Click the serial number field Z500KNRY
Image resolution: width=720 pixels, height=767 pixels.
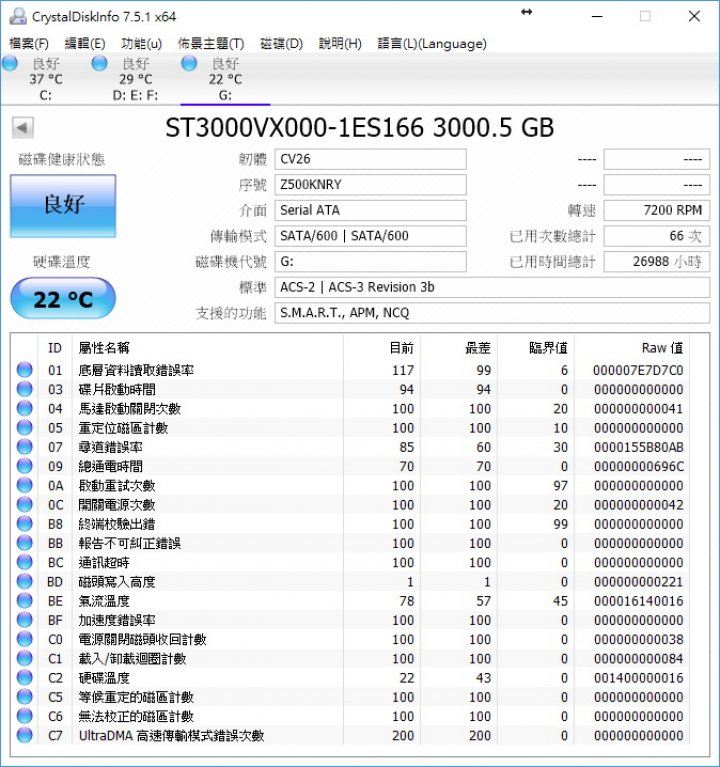click(370, 185)
